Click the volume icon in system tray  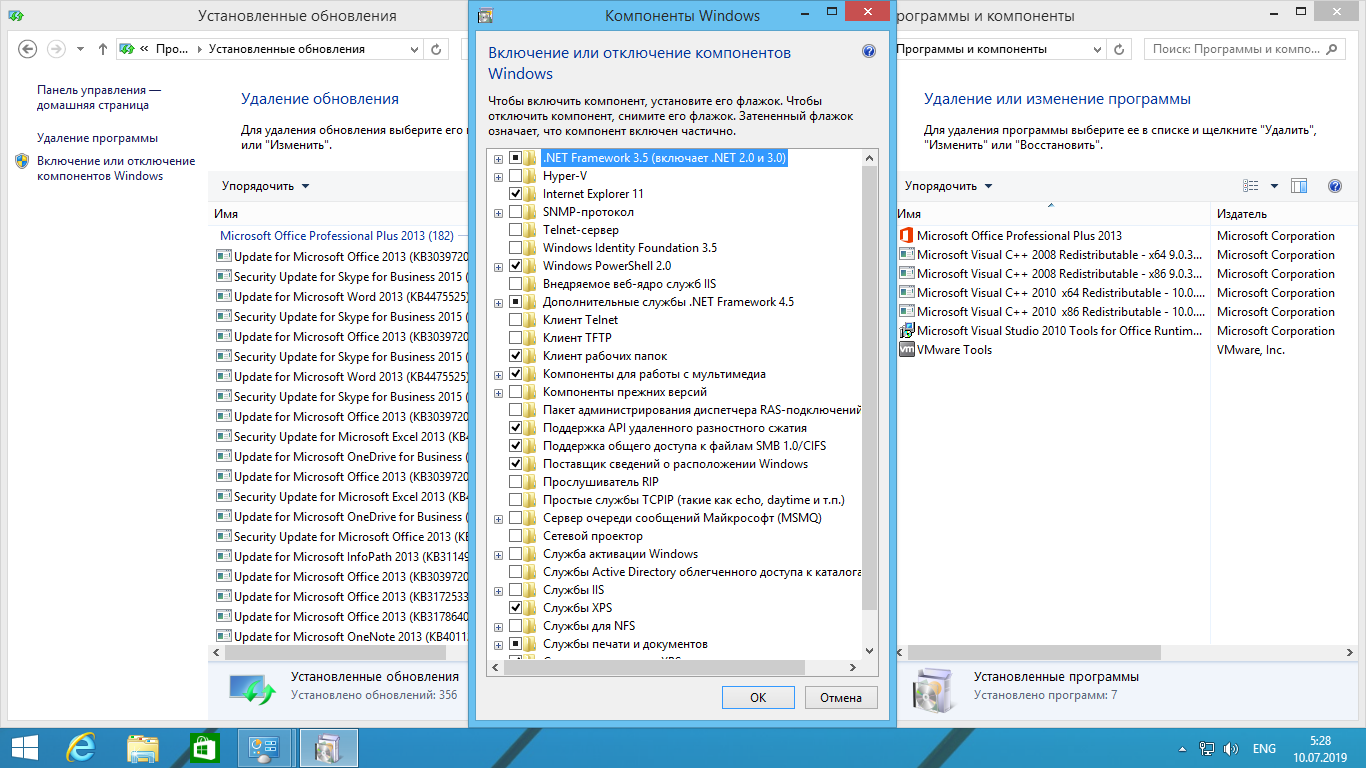pos(1230,749)
